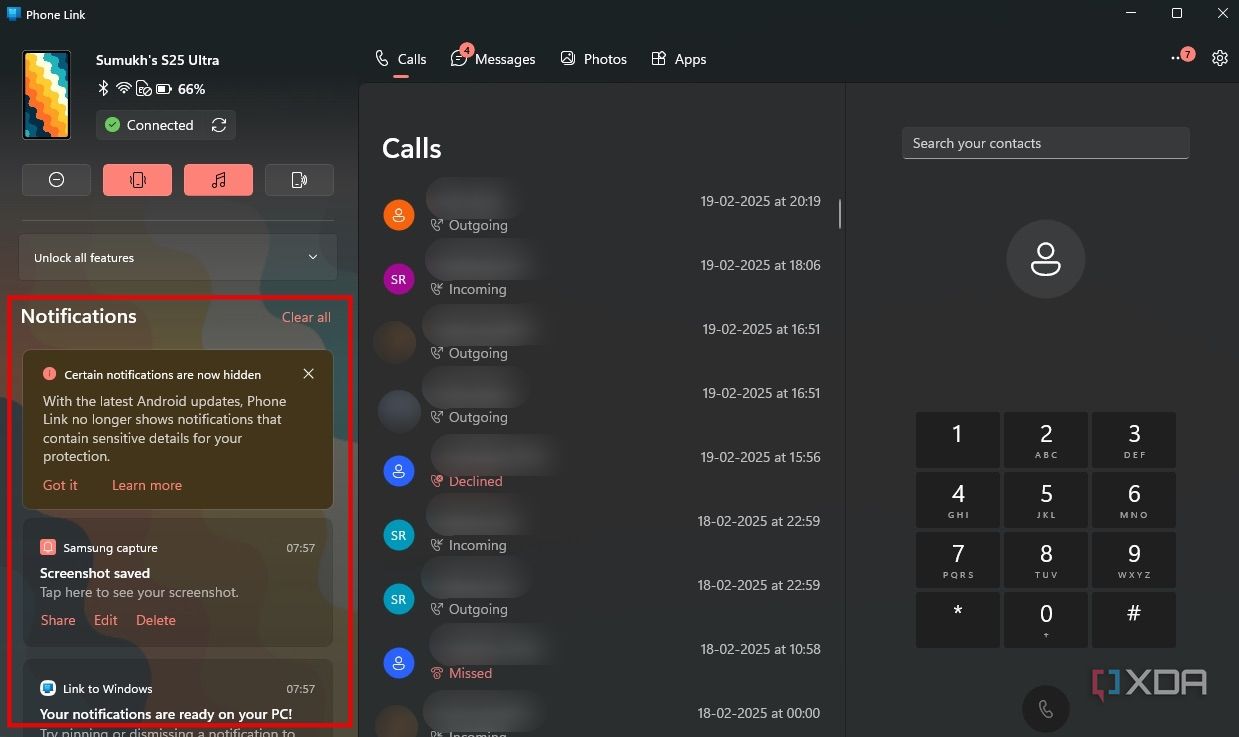This screenshot has height=737, width=1239.
Task: Toggle Do Not Disturb mode
Action: (x=56, y=179)
